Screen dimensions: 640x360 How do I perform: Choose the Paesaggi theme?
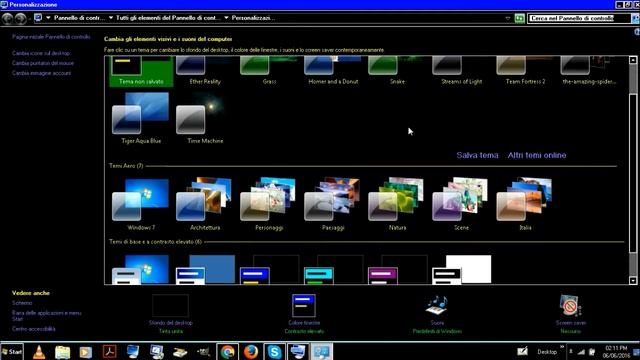coord(333,204)
